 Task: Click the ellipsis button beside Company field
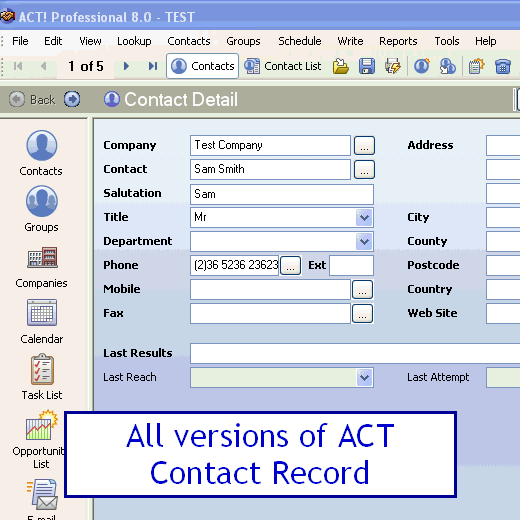pos(364,145)
